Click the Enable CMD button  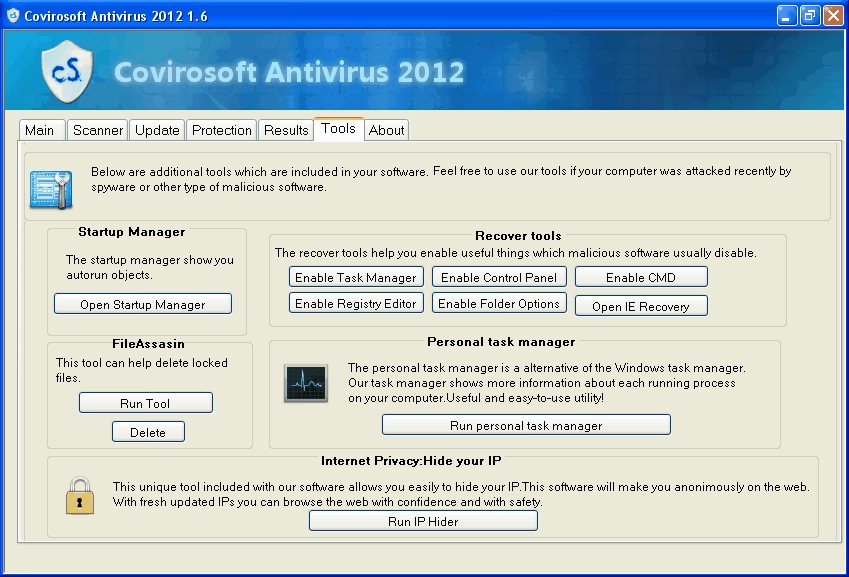pyautogui.click(x=641, y=277)
